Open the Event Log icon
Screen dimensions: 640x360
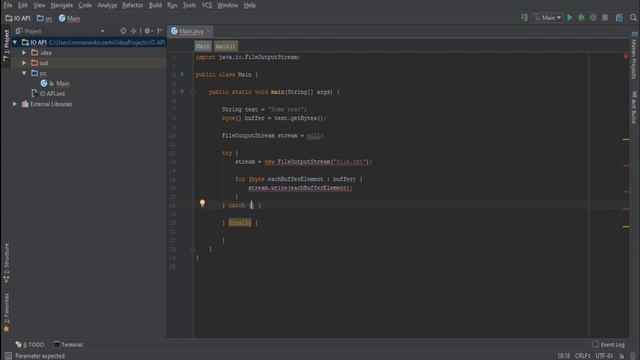[x=596, y=344]
